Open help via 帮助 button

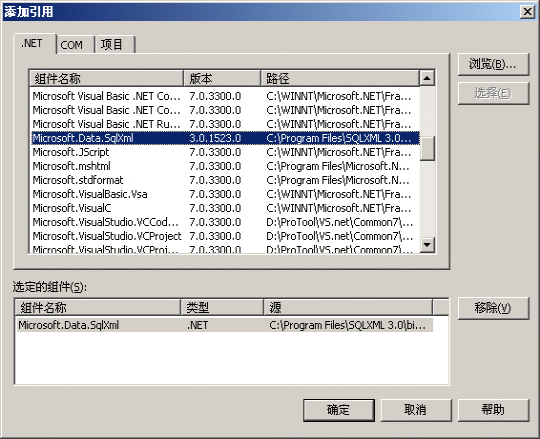pyautogui.click(x=493, y=410)
